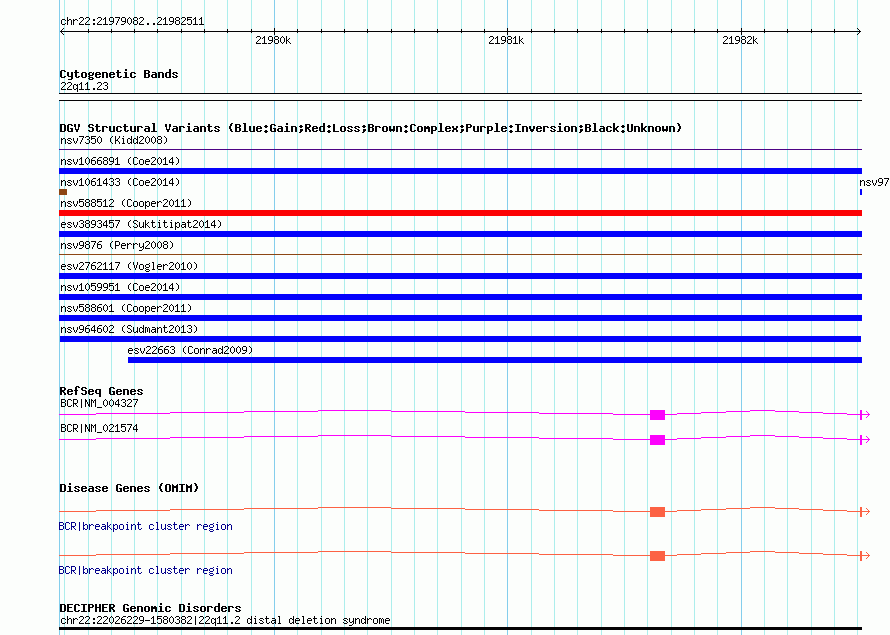890x635 pixels.
Task: Click the arrow end of BCR|NM_021574 transcript
Action: [x=864, y=440]
